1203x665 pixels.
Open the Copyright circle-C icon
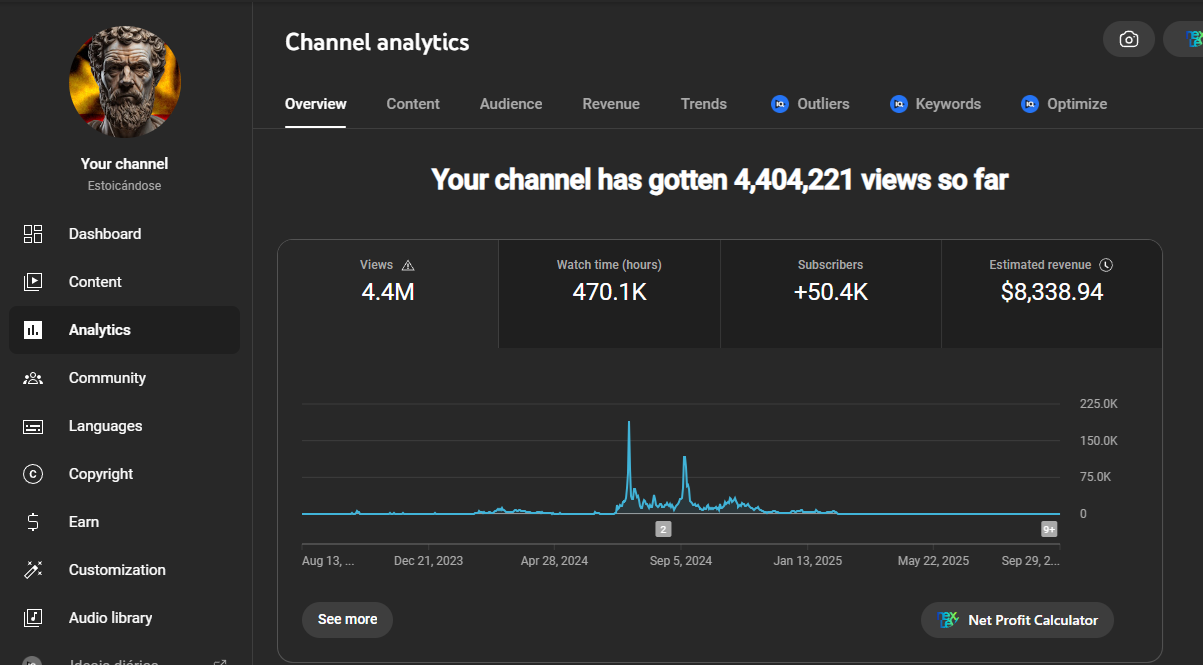coord(33,474)
